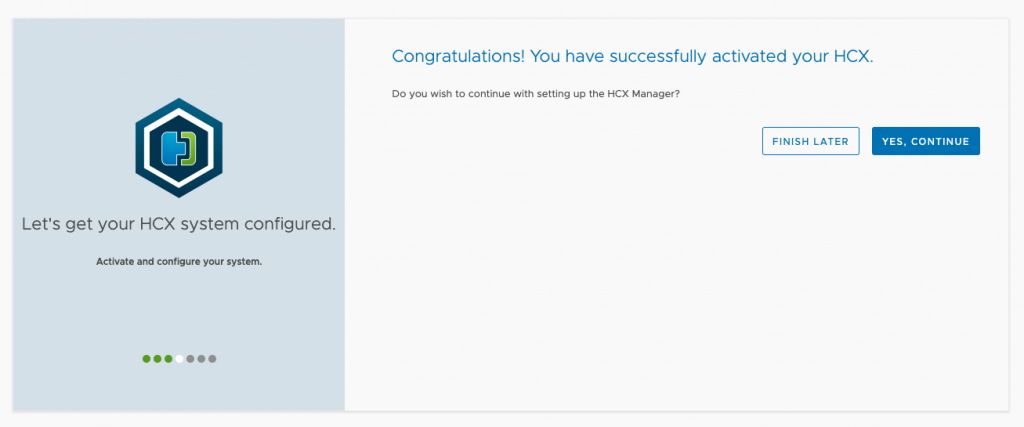This screenshot has height=427, width=1024.
Task: Click empty white area below the buttons
Action: (x=677, y=281)
